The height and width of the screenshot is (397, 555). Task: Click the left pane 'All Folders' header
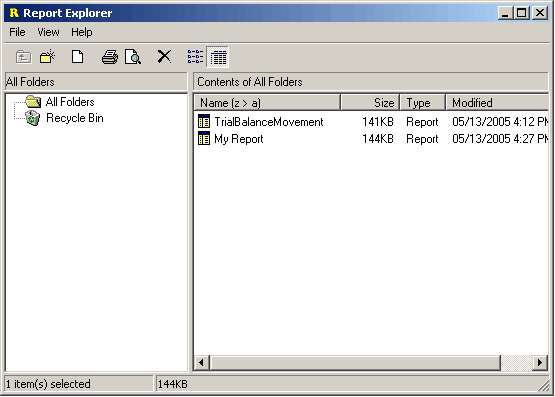(96, 82)
